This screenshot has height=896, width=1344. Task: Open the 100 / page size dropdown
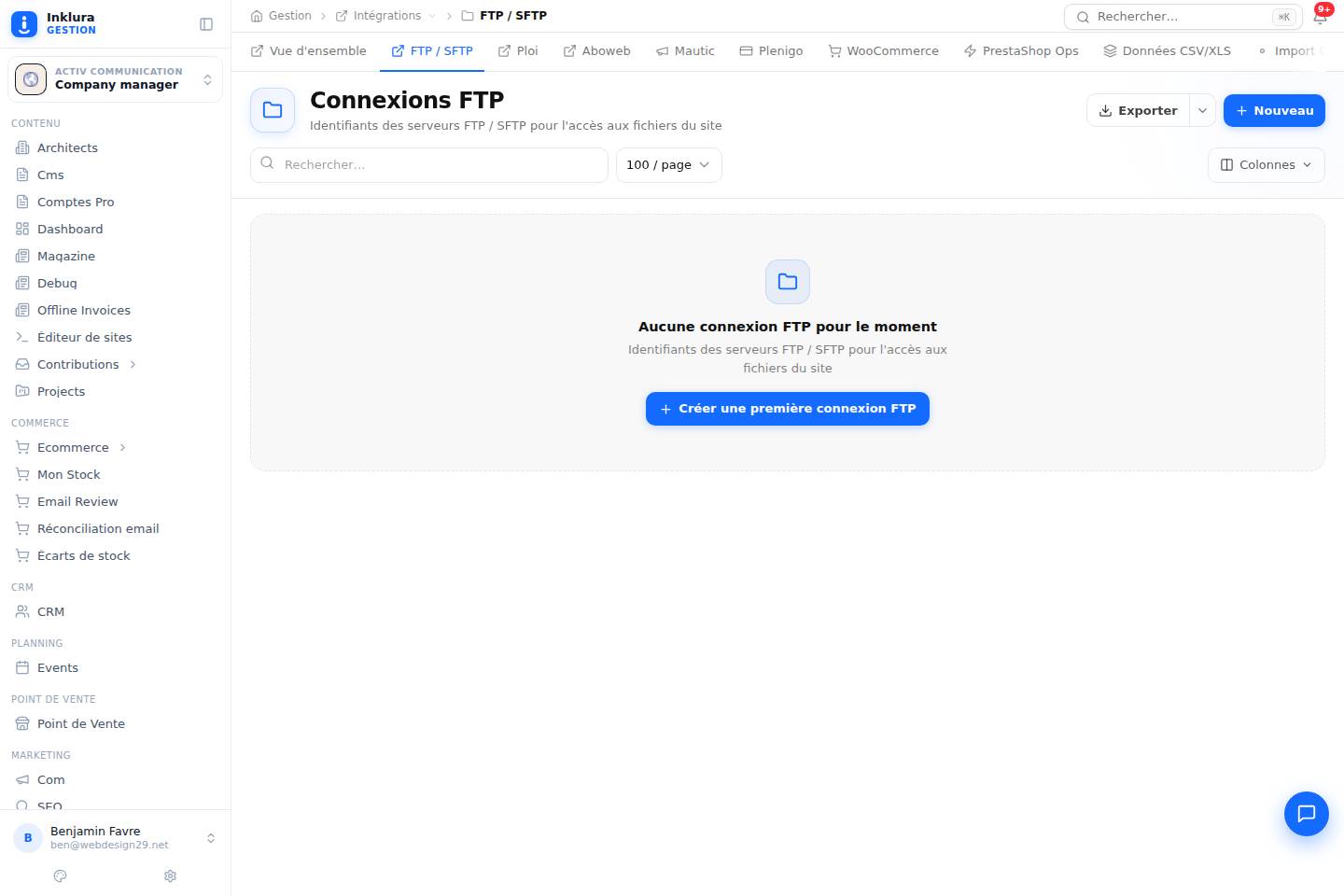point(668,165)
